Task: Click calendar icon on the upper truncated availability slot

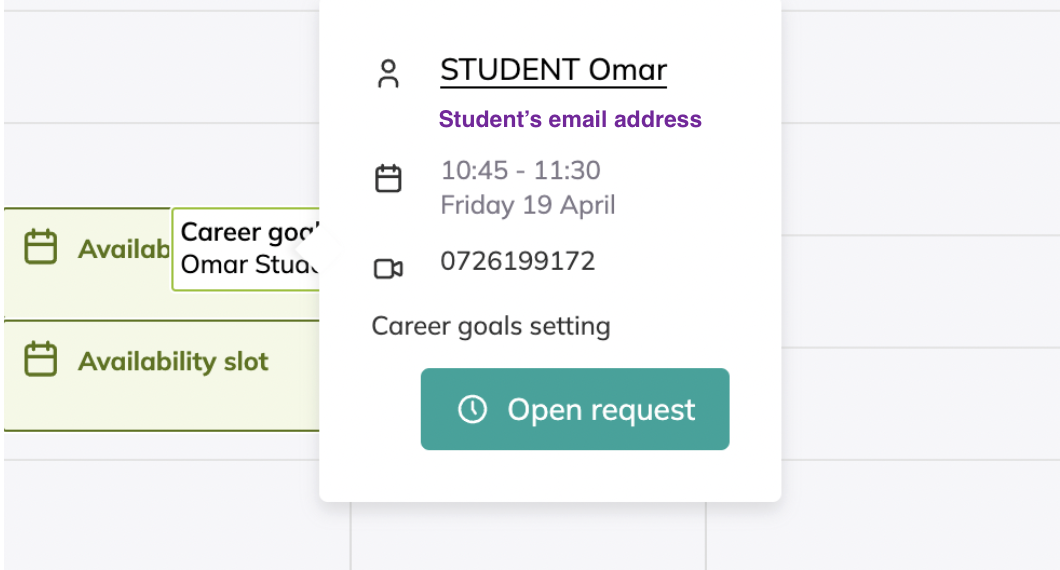Action: click(40, 247)
